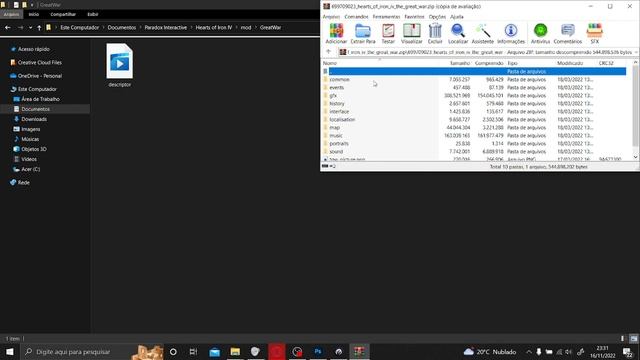This screenshot has width=640, height=360.
Task: Select the music folder in archive
Action: pos(336,136)
